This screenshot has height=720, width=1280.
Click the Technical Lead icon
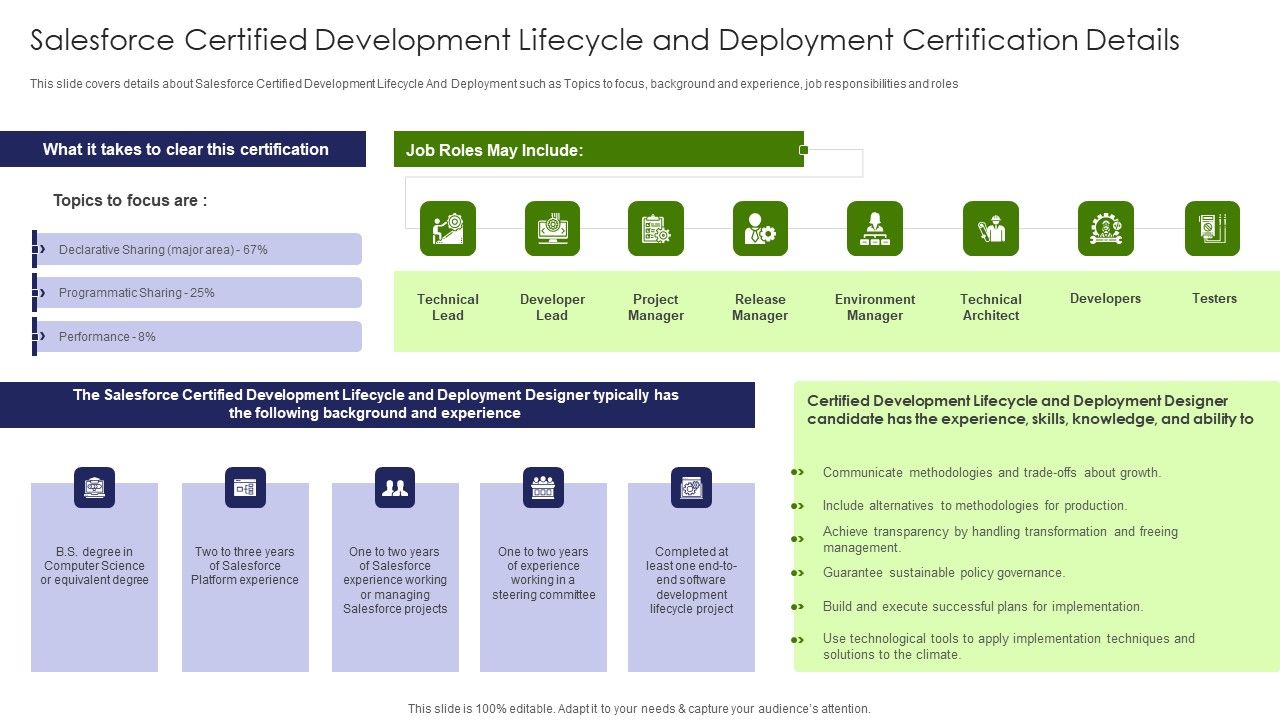point(447,229)
